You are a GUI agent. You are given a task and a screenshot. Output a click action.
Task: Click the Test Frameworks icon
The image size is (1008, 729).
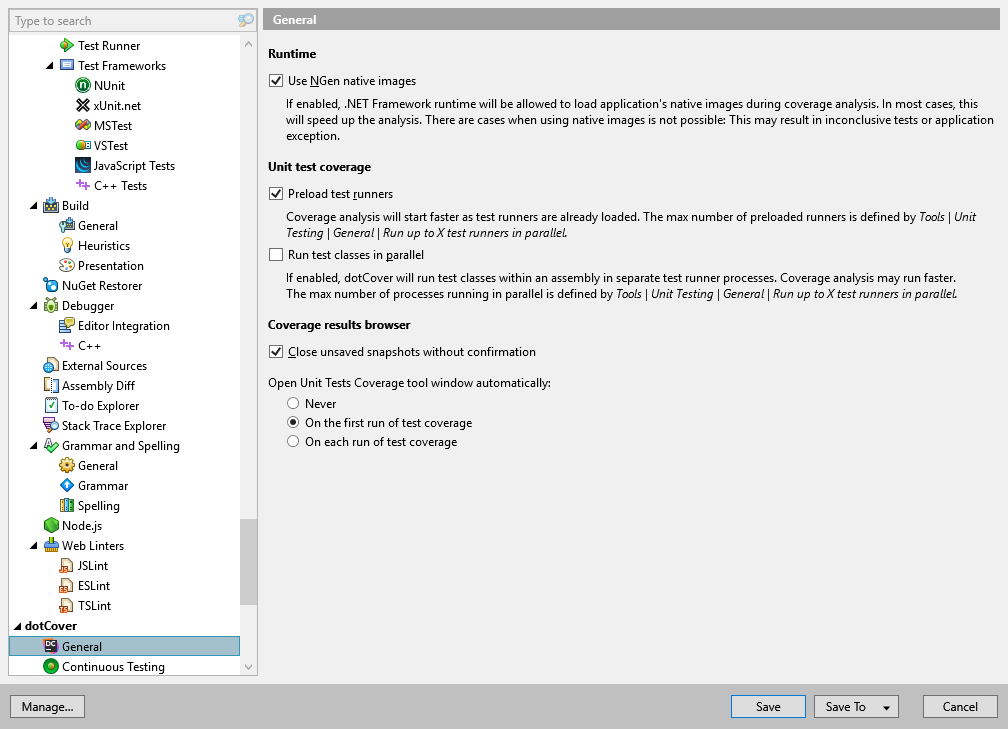tap(67, 66)
